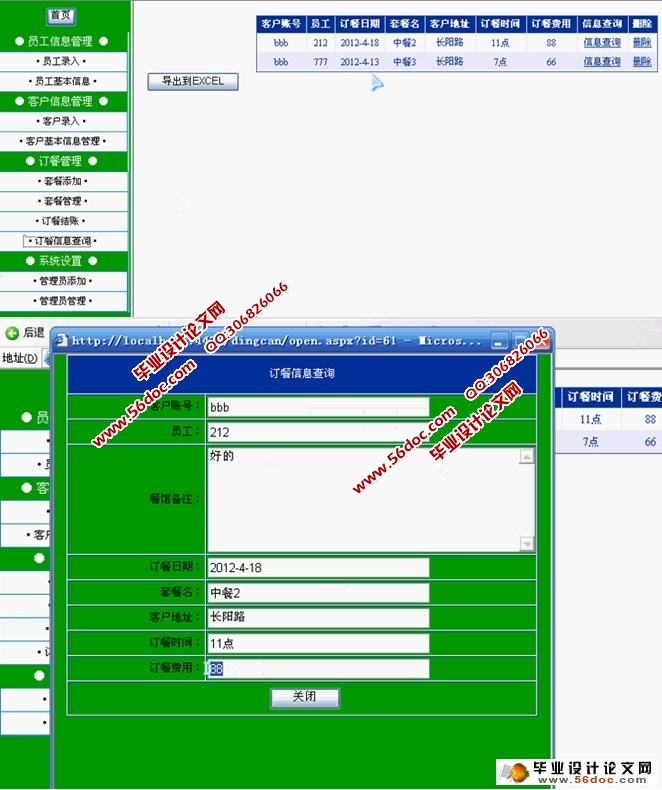Click 订餐时间 header in background lower window
The image size is (662, 790).
590,397
